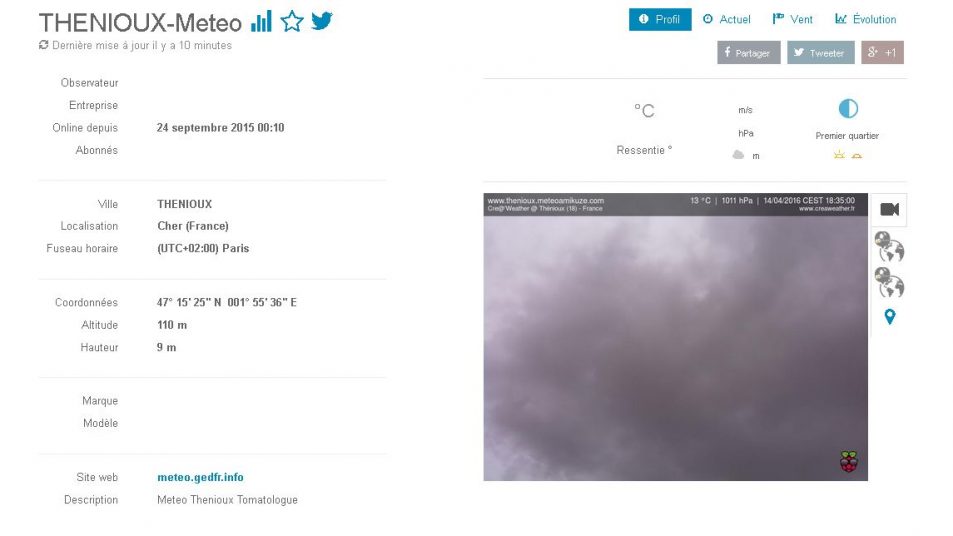Click the Google +1 button
The image size is (953, 536).
coord(882,53)
